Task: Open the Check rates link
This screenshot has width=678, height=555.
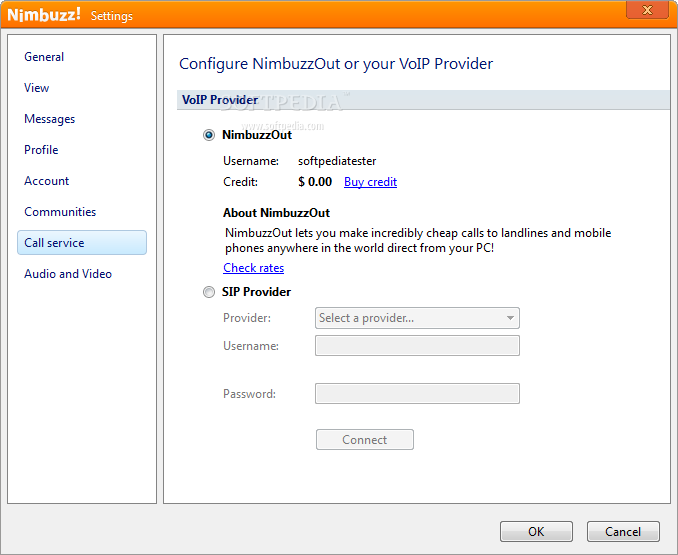Action: pyautogui.click(x=253, y=268)
